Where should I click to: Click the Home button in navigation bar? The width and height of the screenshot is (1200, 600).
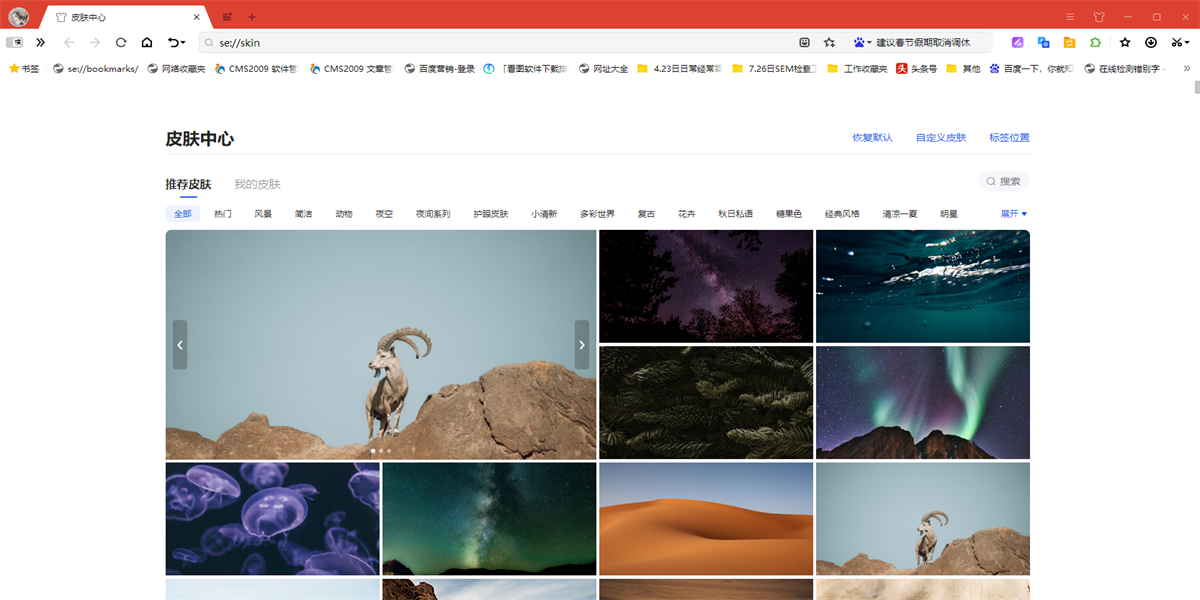[145, 43]
